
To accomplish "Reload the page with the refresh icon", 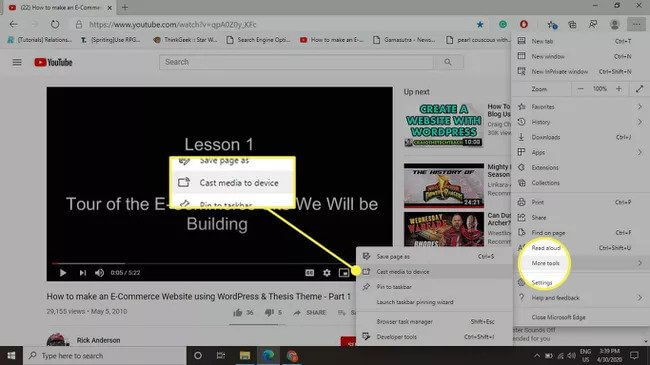I will (x=55, y=24).
